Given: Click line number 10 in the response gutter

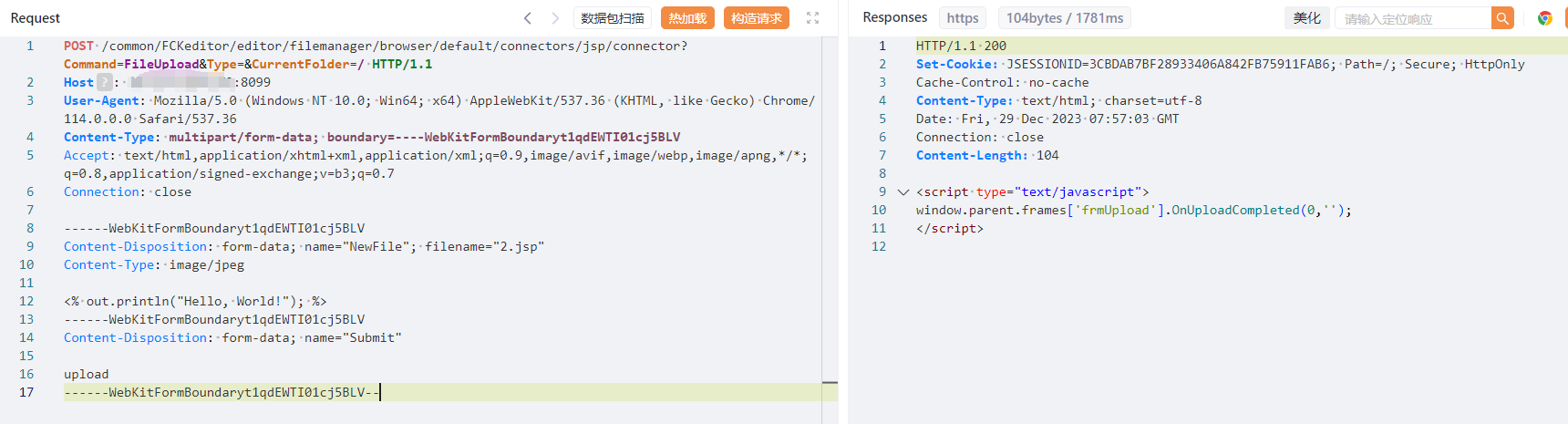Looking at the screenshot, I should [879, 210].
